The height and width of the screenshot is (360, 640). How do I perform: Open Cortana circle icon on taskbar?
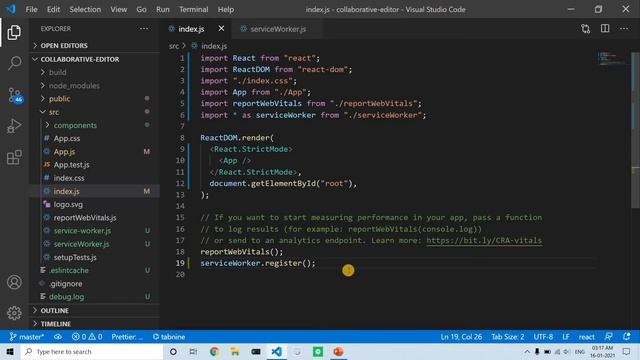coord(173,351)
